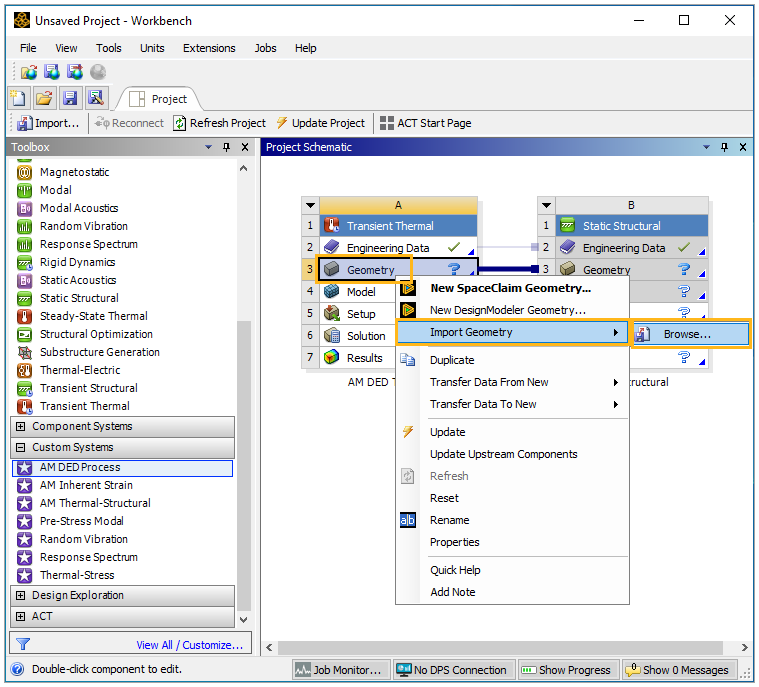Click the Model cell icon in system A

pyautogui.click(x=332, y=291)
